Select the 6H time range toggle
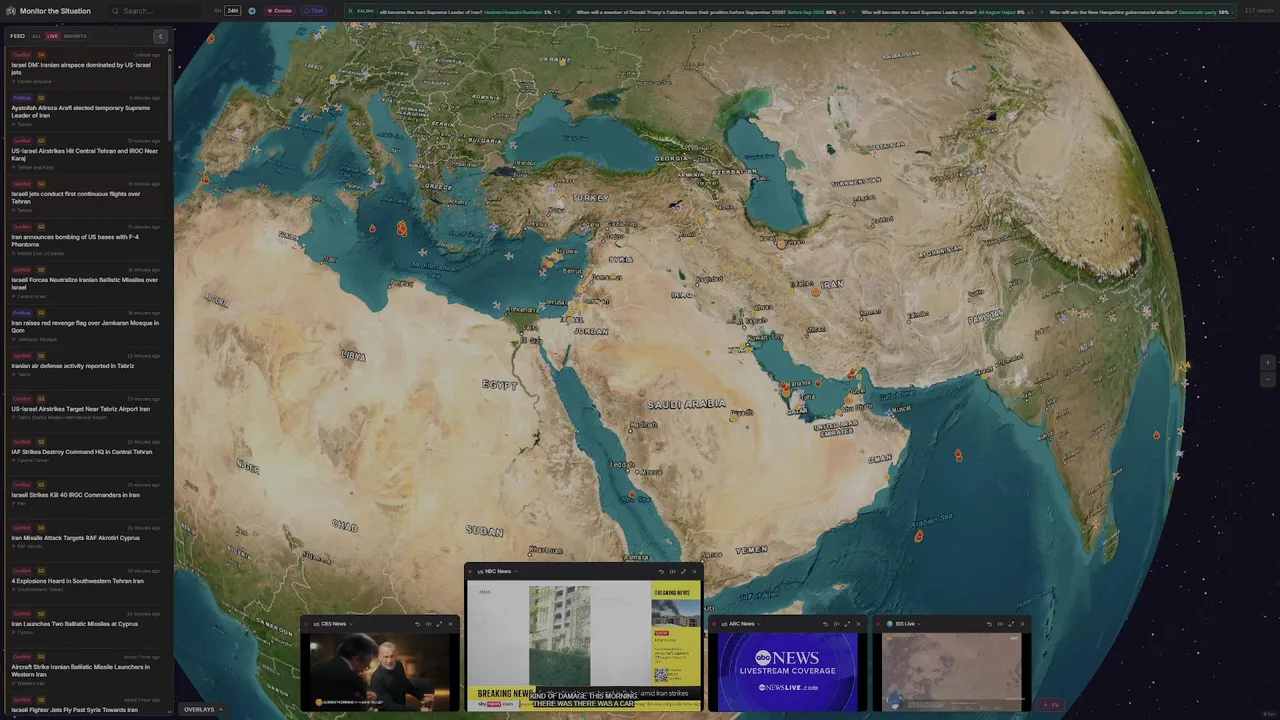 pos(217,11)
